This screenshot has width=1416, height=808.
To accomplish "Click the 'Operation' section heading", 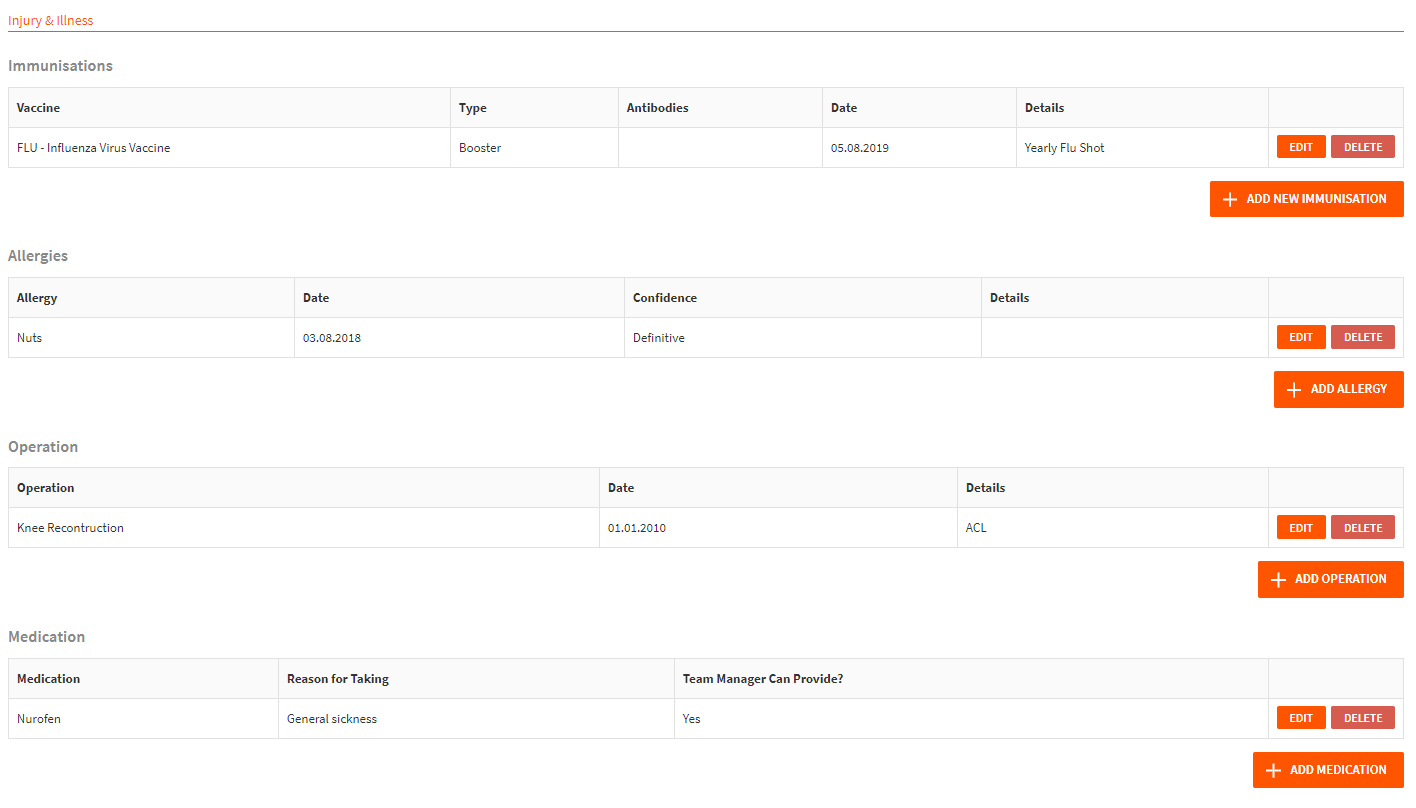I will 43,447.
